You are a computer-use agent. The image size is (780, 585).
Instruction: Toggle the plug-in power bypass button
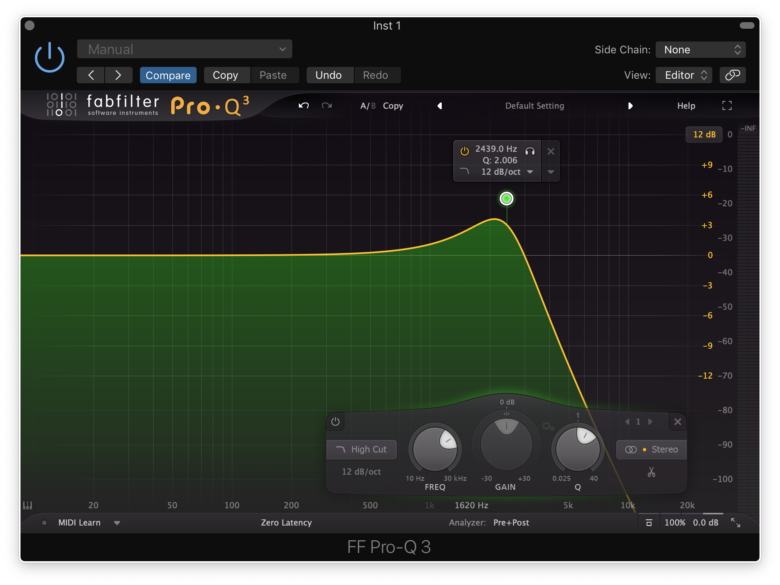pos(49,58)
